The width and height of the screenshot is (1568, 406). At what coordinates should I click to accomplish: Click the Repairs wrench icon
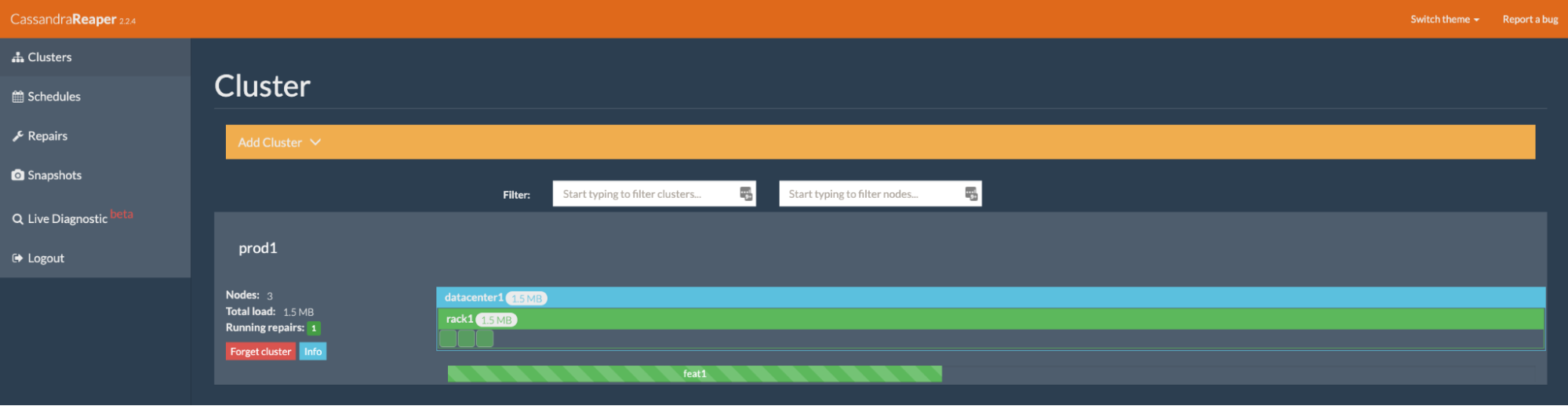click(17, 136)
